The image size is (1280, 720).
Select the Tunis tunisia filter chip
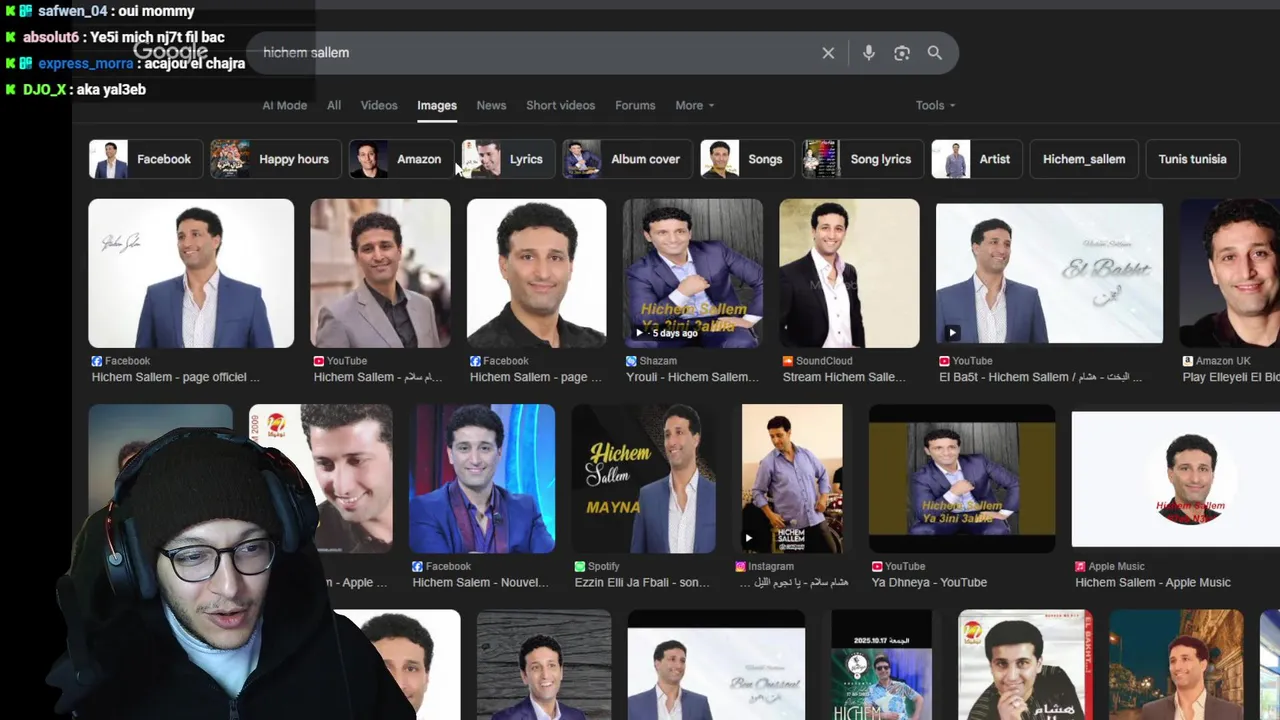(x=1192, y=159)
